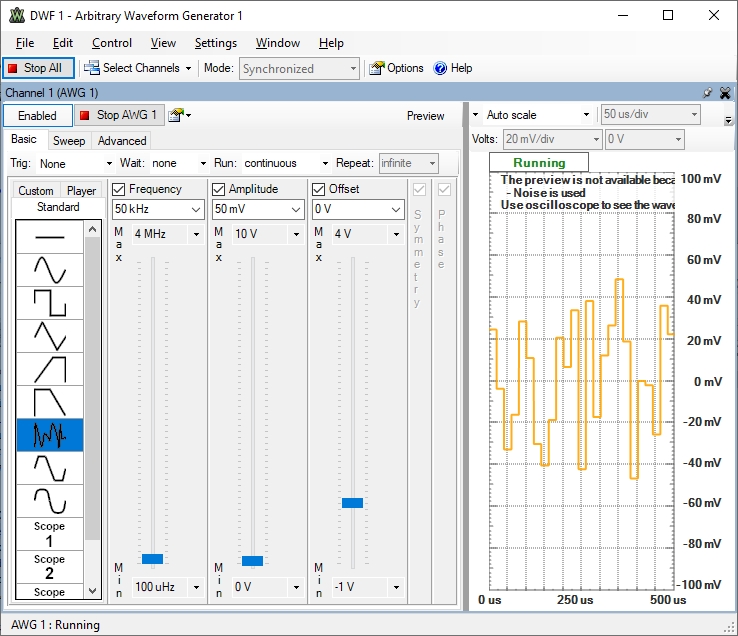Viewport: 738px width, 636px height.
Task: Disable the Offset checkbox
Action: [319, 189]
